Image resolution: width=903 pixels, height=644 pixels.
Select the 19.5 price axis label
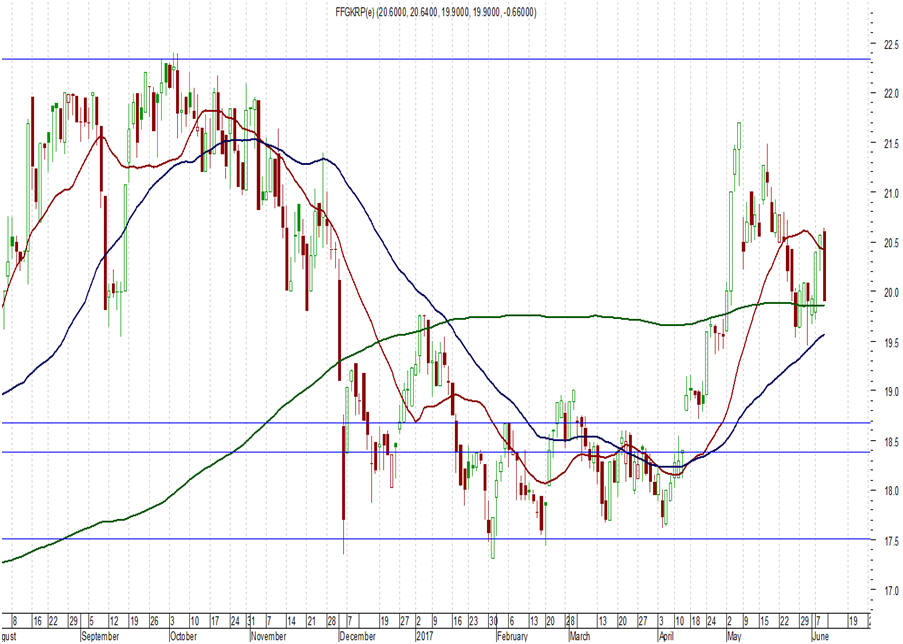click(891, 342)
